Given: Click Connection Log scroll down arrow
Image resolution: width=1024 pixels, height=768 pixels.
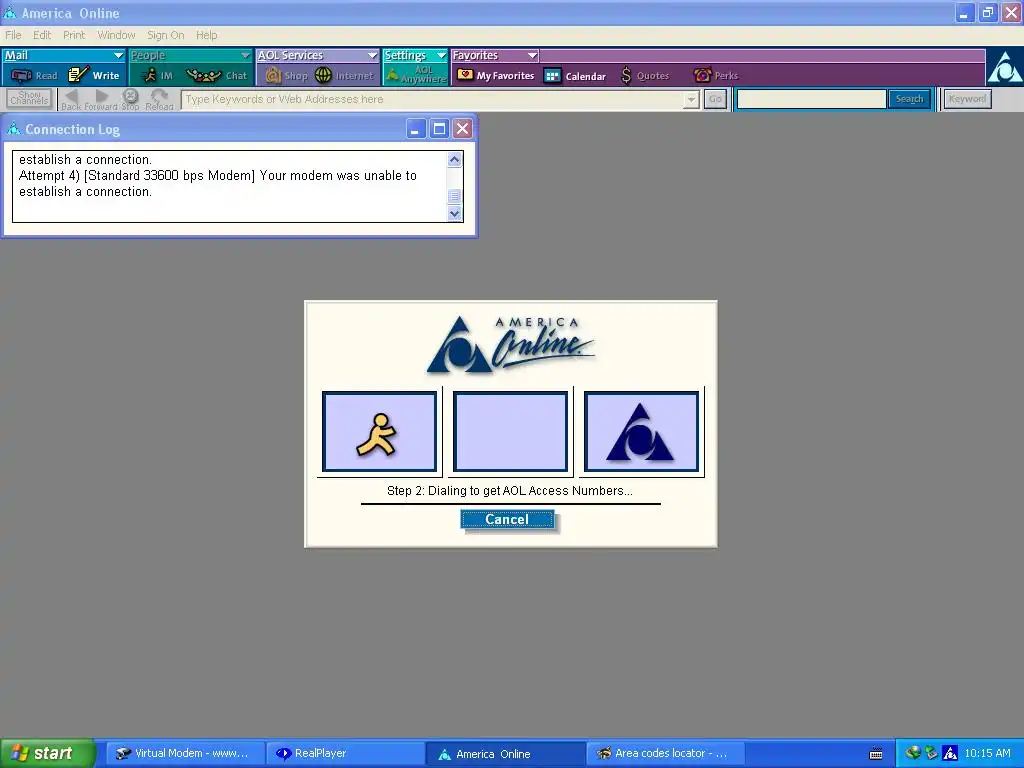Looking at the screenshot, I should click(x=455, y=214).
